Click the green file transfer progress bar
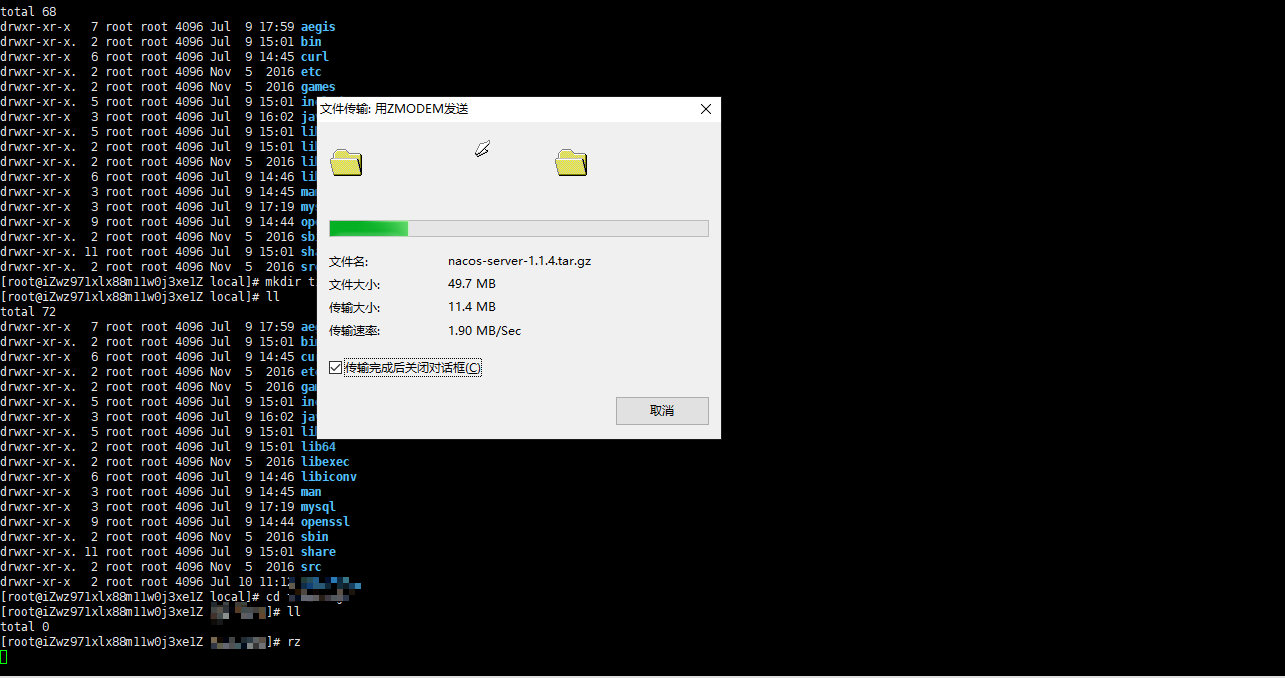The image size is (1285, 678). (x=519, y=228)
